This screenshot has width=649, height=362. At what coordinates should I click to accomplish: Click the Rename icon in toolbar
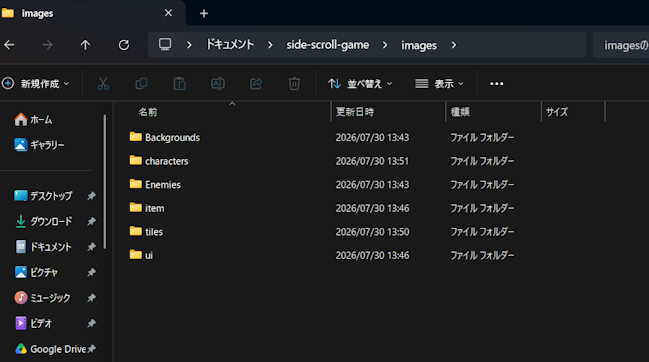(218, 84)
